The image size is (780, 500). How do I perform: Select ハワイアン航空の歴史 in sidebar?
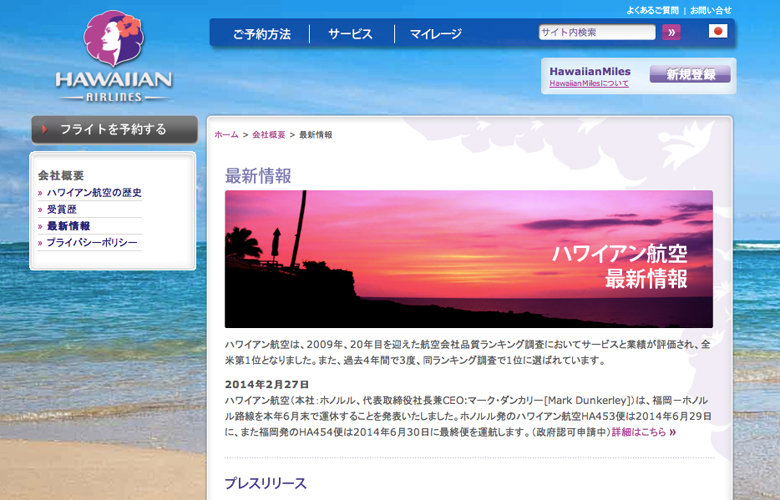94,193
